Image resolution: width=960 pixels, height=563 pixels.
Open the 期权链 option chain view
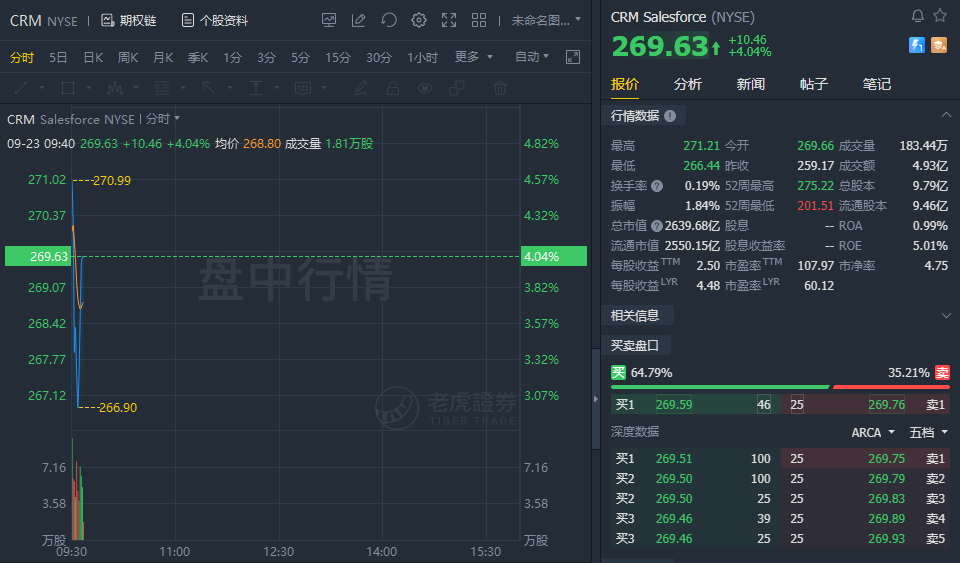coord(129,21)
